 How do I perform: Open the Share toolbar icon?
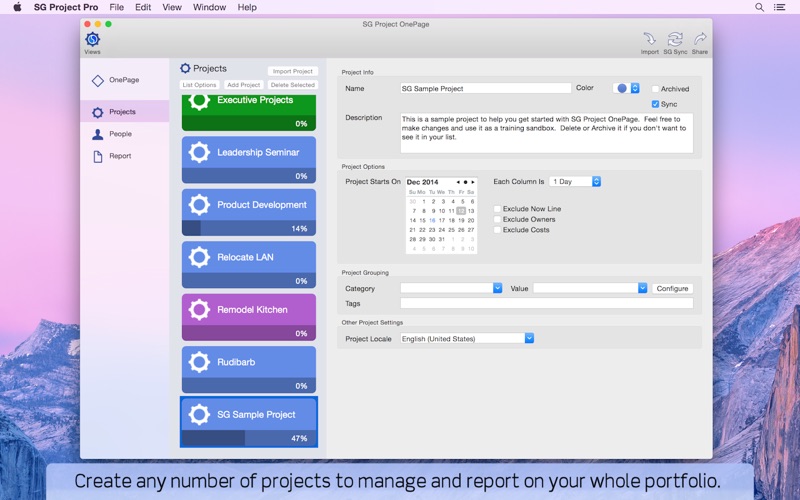pyautogui.click(x=700, y=39)
